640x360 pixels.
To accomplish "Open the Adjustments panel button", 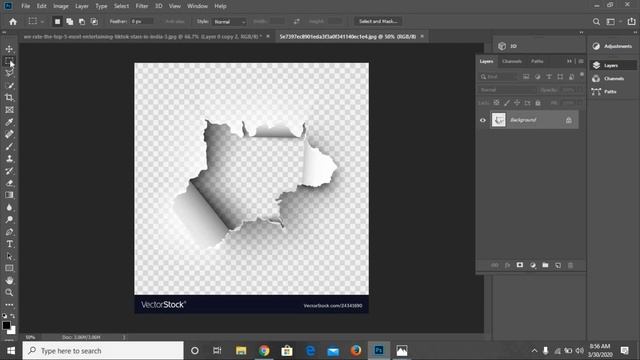I will [612, 46].
